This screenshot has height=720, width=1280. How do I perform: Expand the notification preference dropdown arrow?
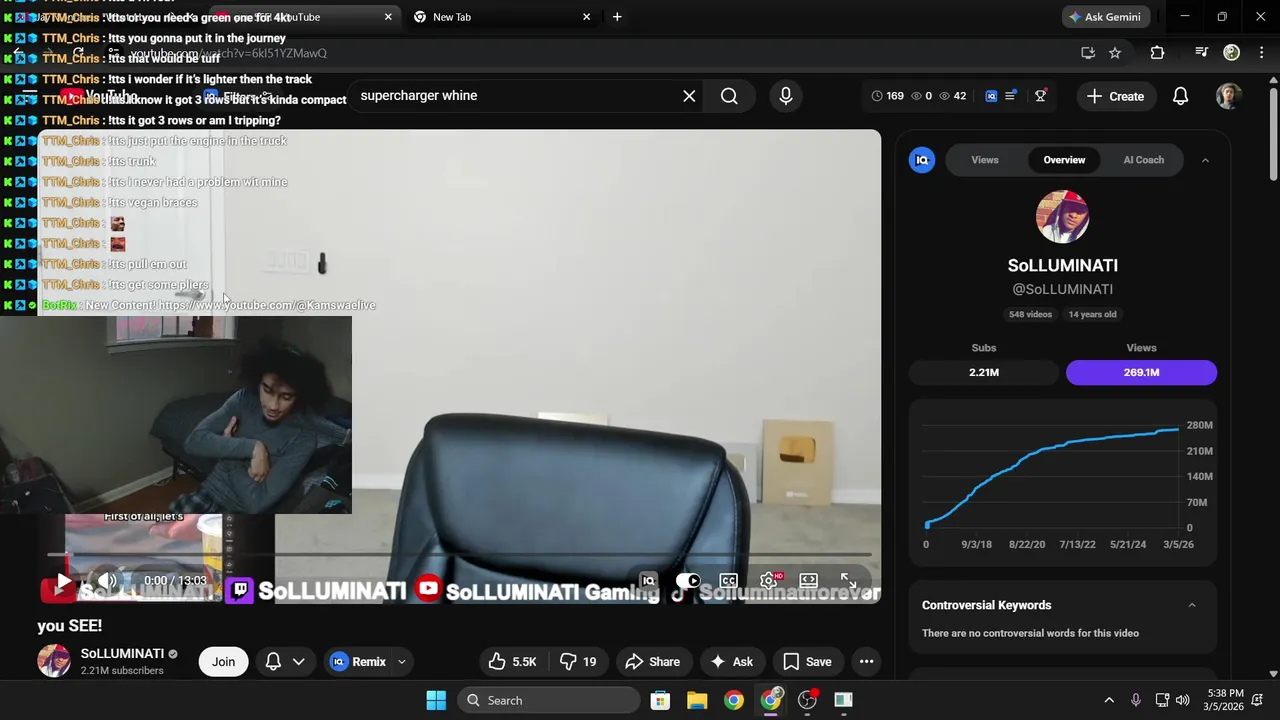pos(298,662)
